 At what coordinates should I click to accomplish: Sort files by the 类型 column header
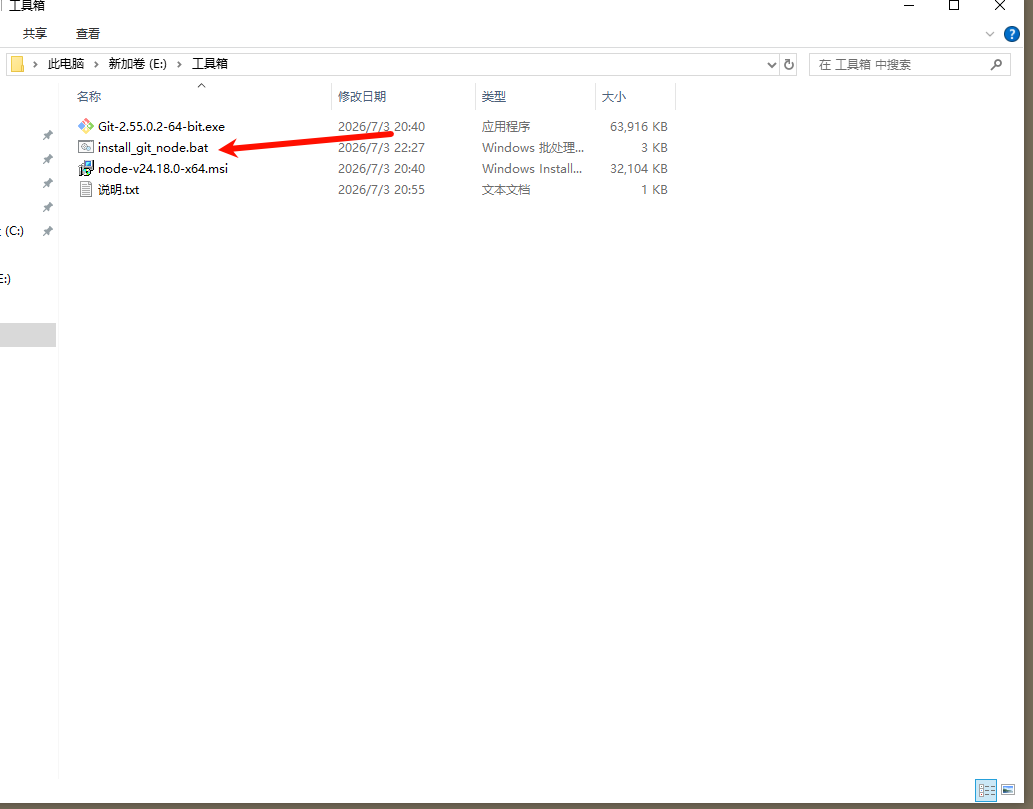pyautogui.click(x=493, y=96)
